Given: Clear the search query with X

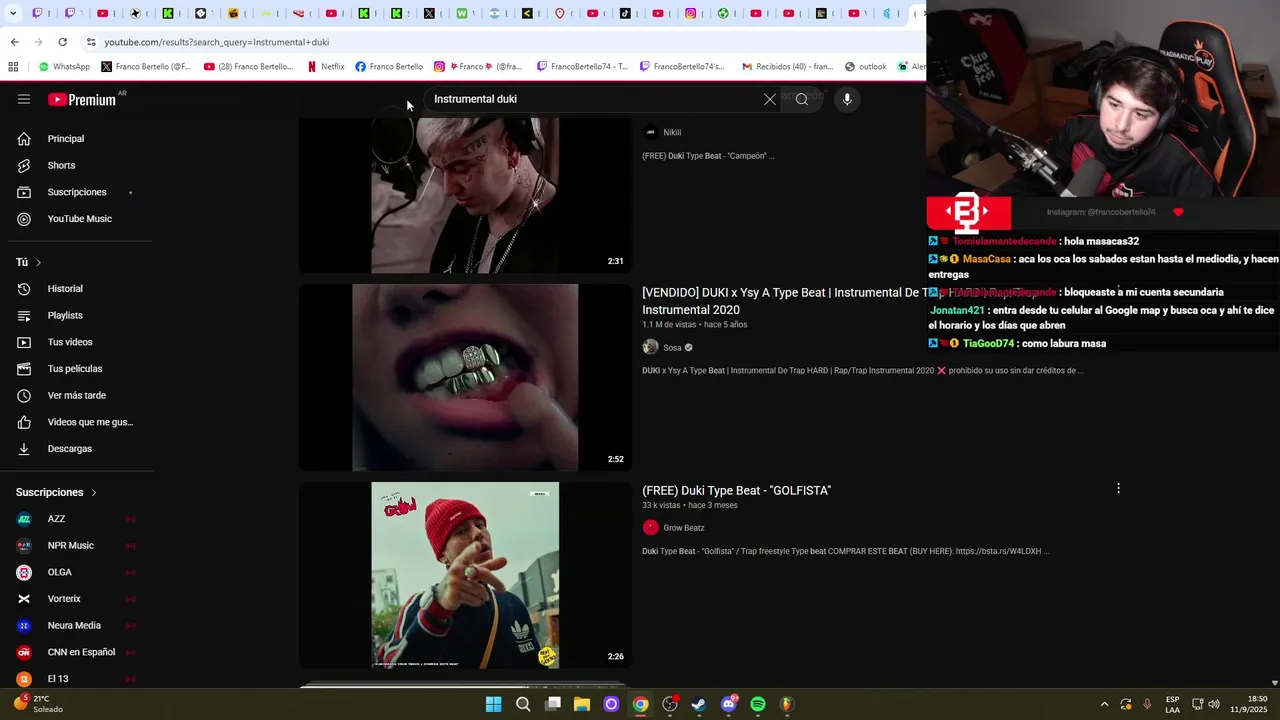Looking at the screenshot, I should [x=770, y=99].
